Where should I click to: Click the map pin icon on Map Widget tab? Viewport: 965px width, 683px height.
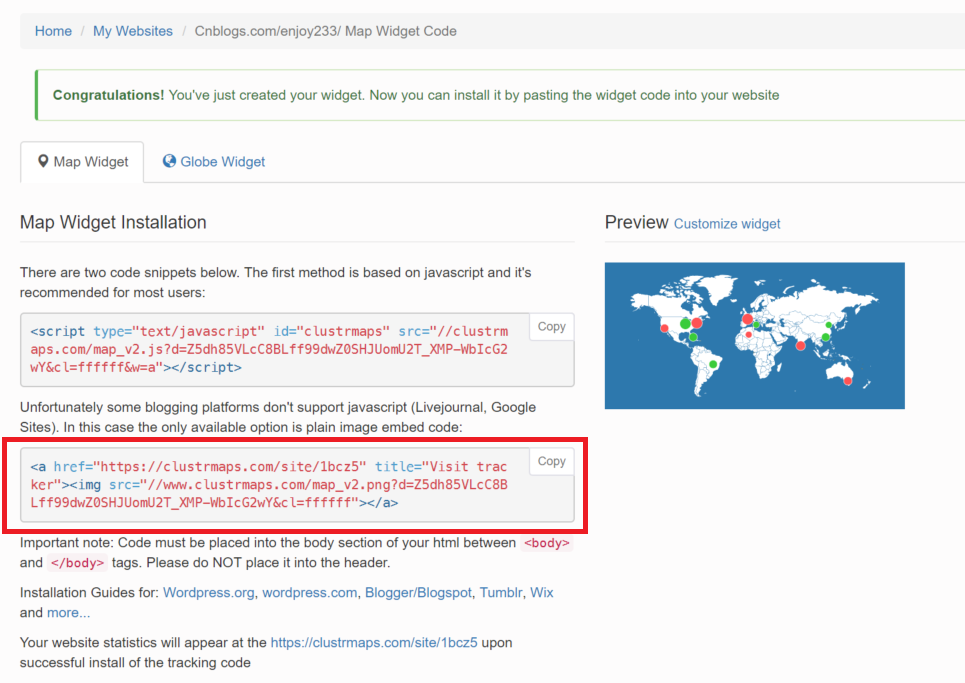pyautogui.click(x=43, y=161)
